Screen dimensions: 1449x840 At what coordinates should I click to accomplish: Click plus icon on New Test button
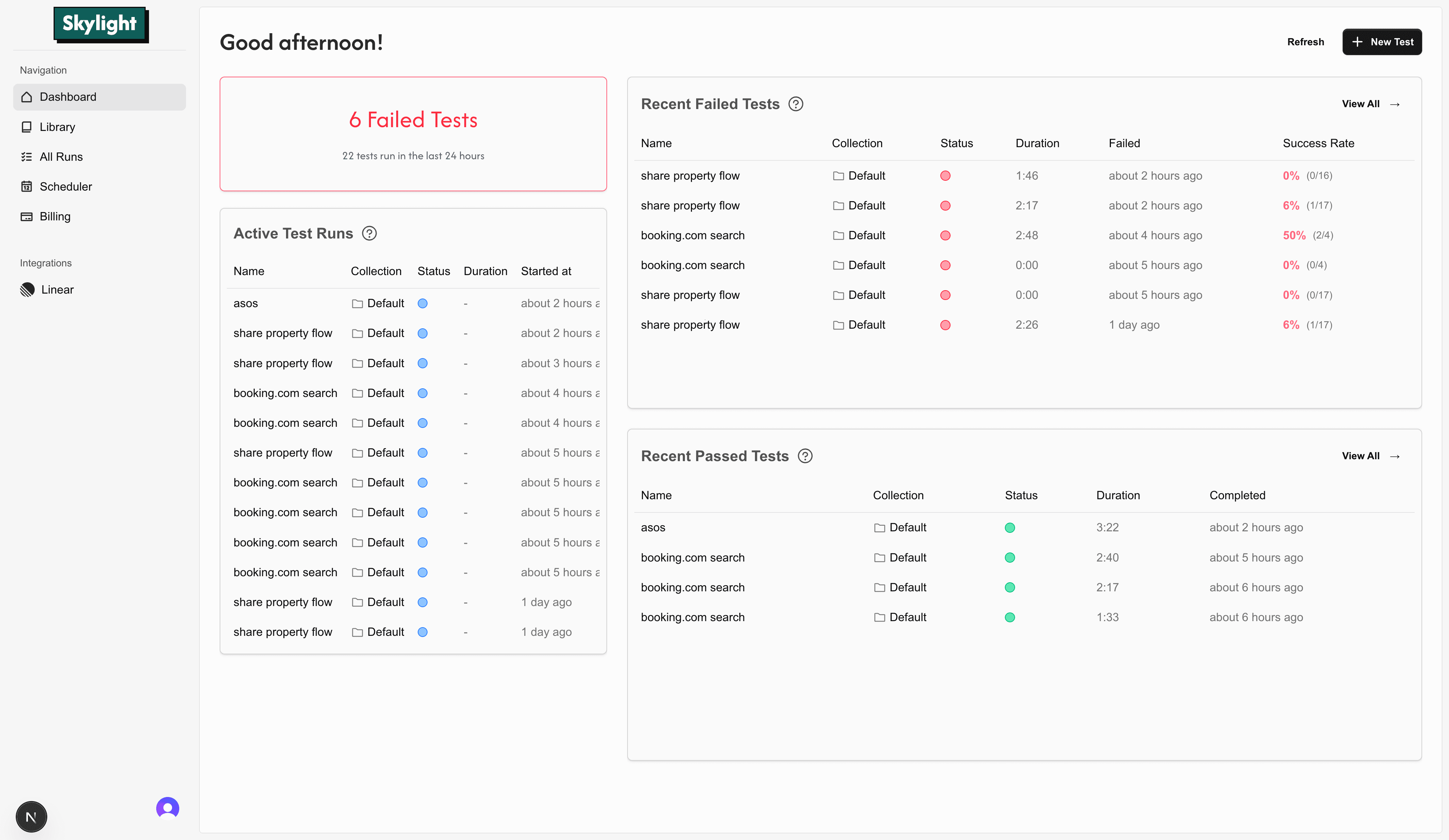click(1357, 42)
